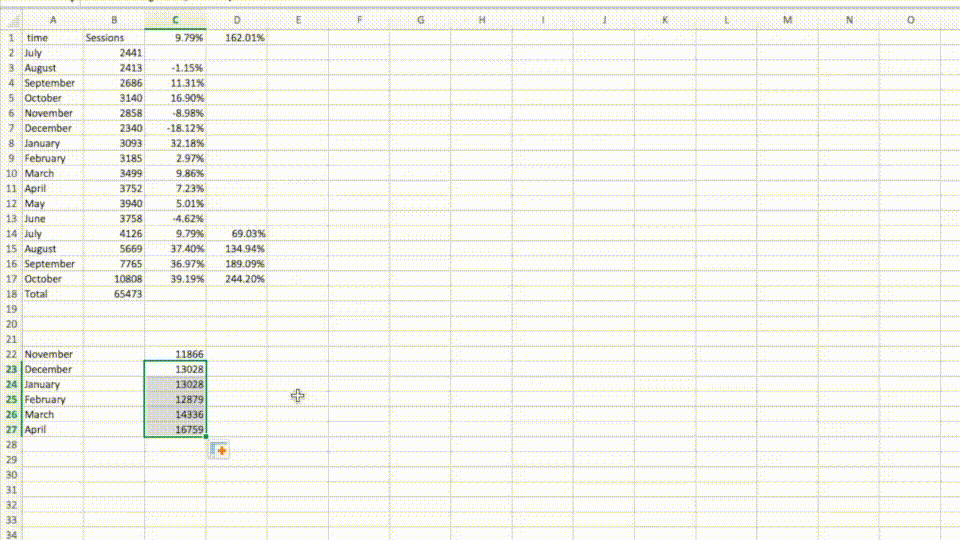Image resolution: width=960 pixels, height=540 pixels.
Task: Click cell showing 37.40%
Action: 175,249
